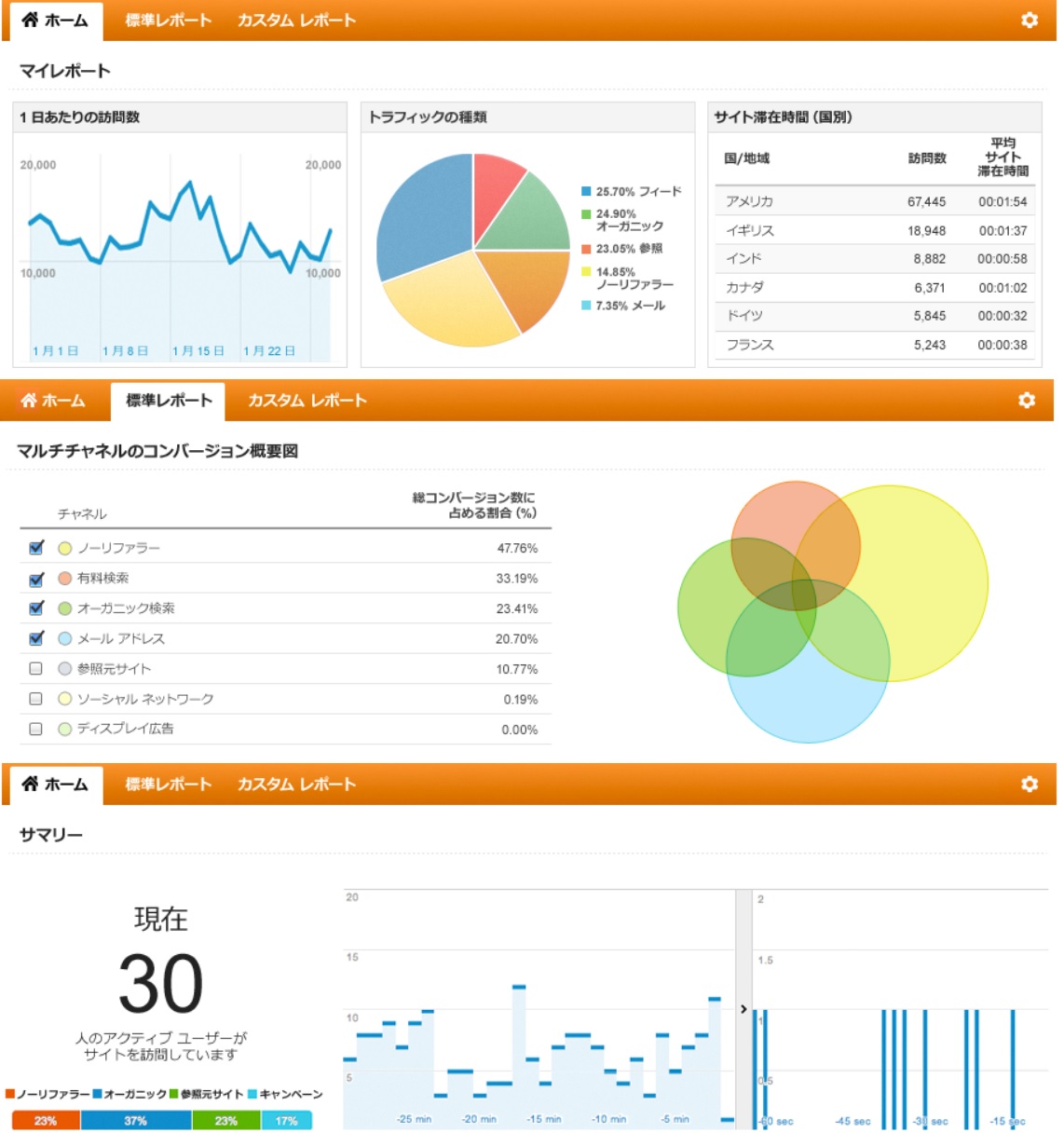The image size is (1064, 1133).
Task: Expand the realtime chart with the arrow chevron
Action: click(x=743, y=1009)
